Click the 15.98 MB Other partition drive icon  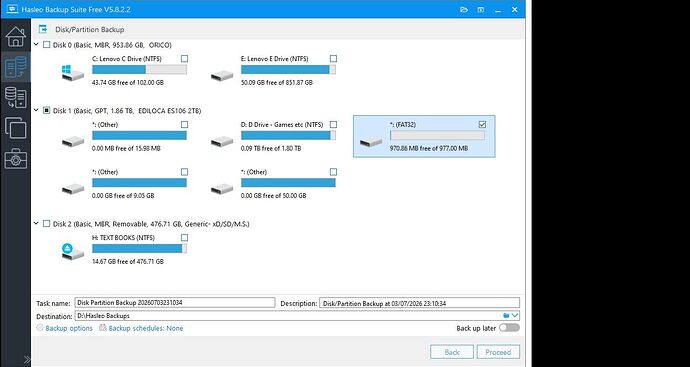73,141
